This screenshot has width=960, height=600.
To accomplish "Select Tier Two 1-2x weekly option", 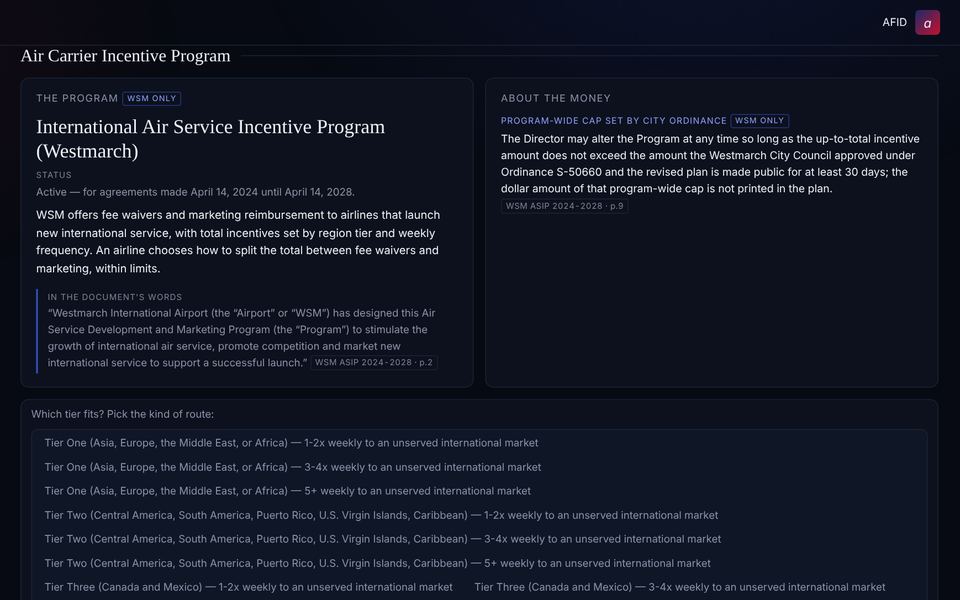I will (381, 516).
